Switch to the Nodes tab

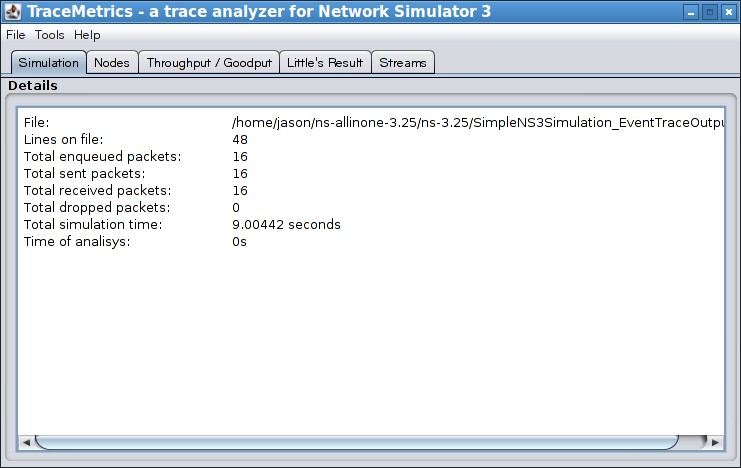[112, 62]
